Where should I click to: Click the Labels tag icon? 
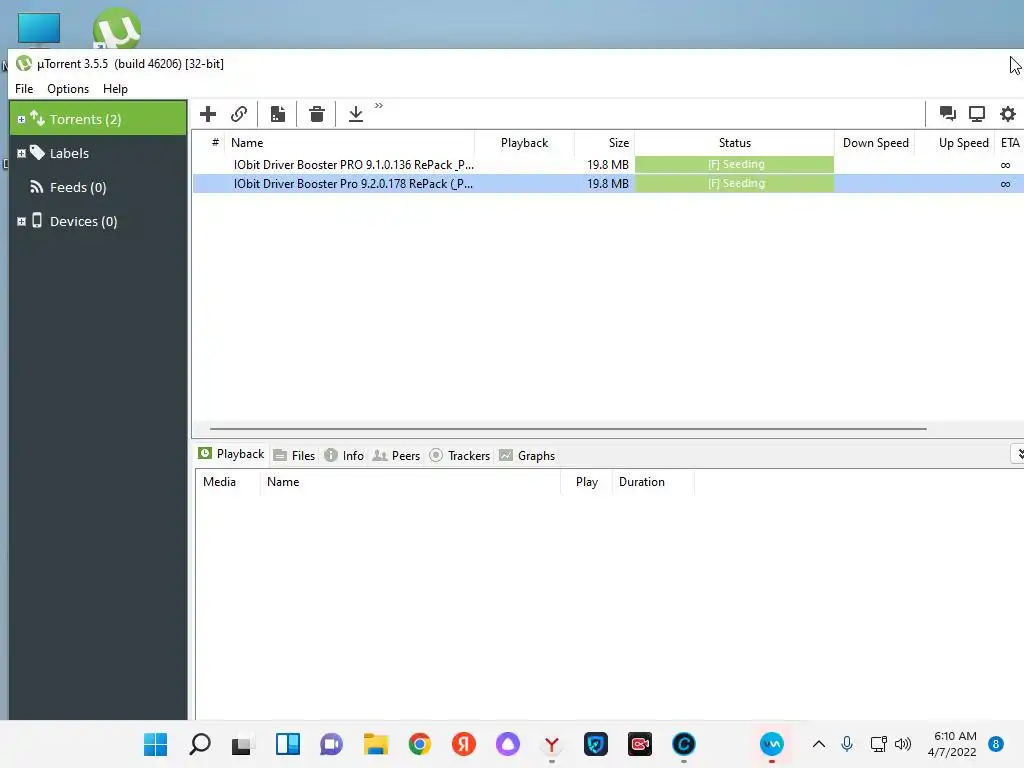(x=37, y=152)
